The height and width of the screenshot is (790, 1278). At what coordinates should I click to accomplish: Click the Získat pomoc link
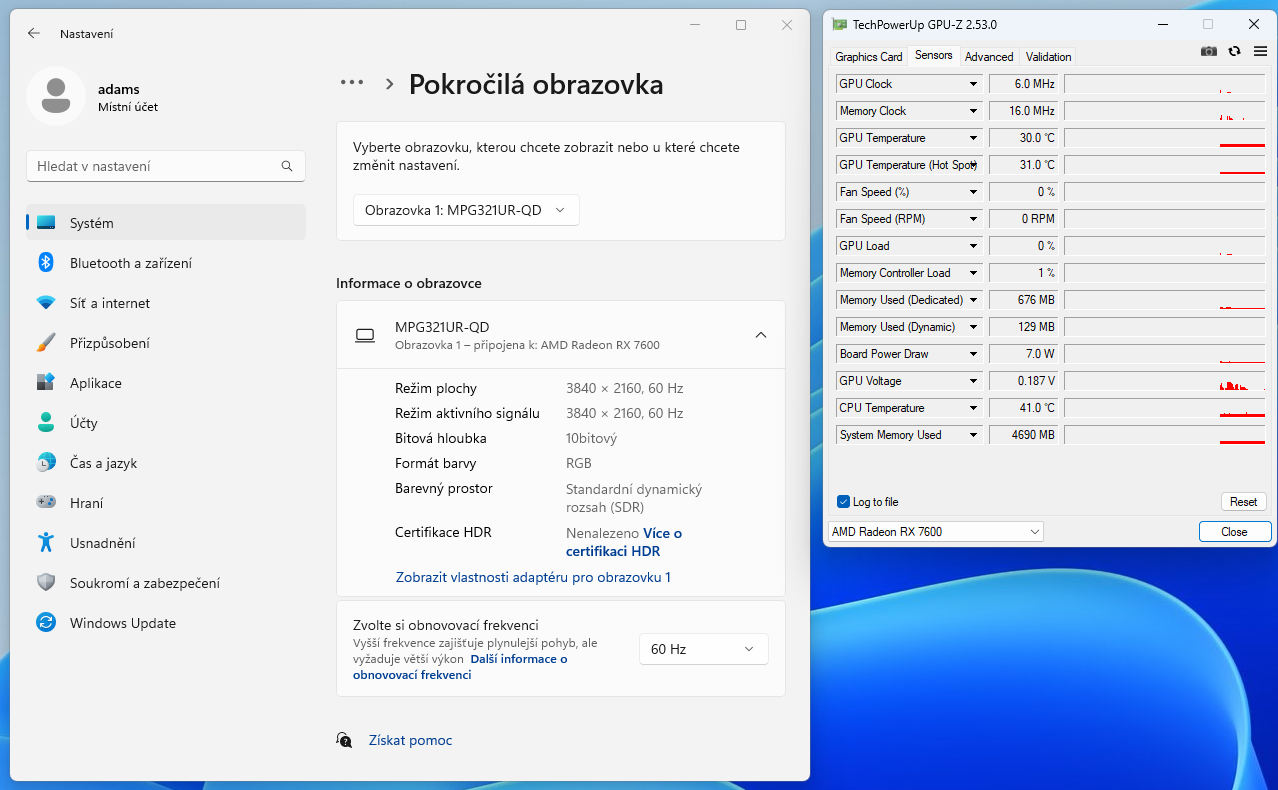(x=411, y=740)
